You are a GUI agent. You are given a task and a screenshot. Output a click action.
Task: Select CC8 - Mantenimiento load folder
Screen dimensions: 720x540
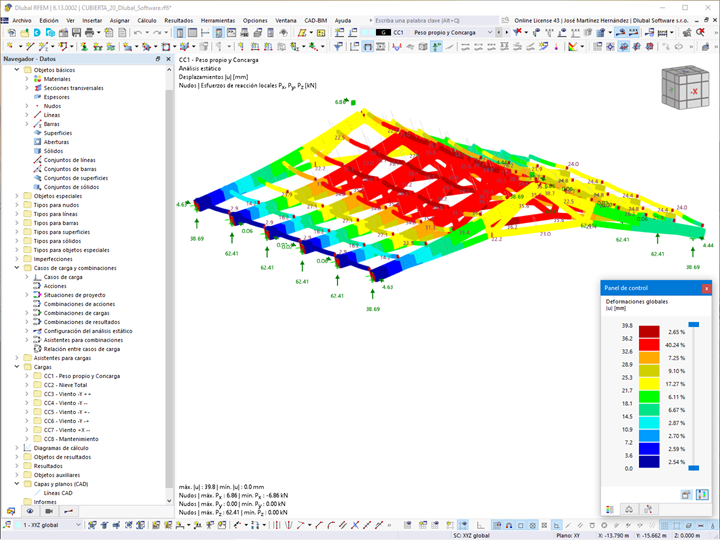[x=71, y=439]
